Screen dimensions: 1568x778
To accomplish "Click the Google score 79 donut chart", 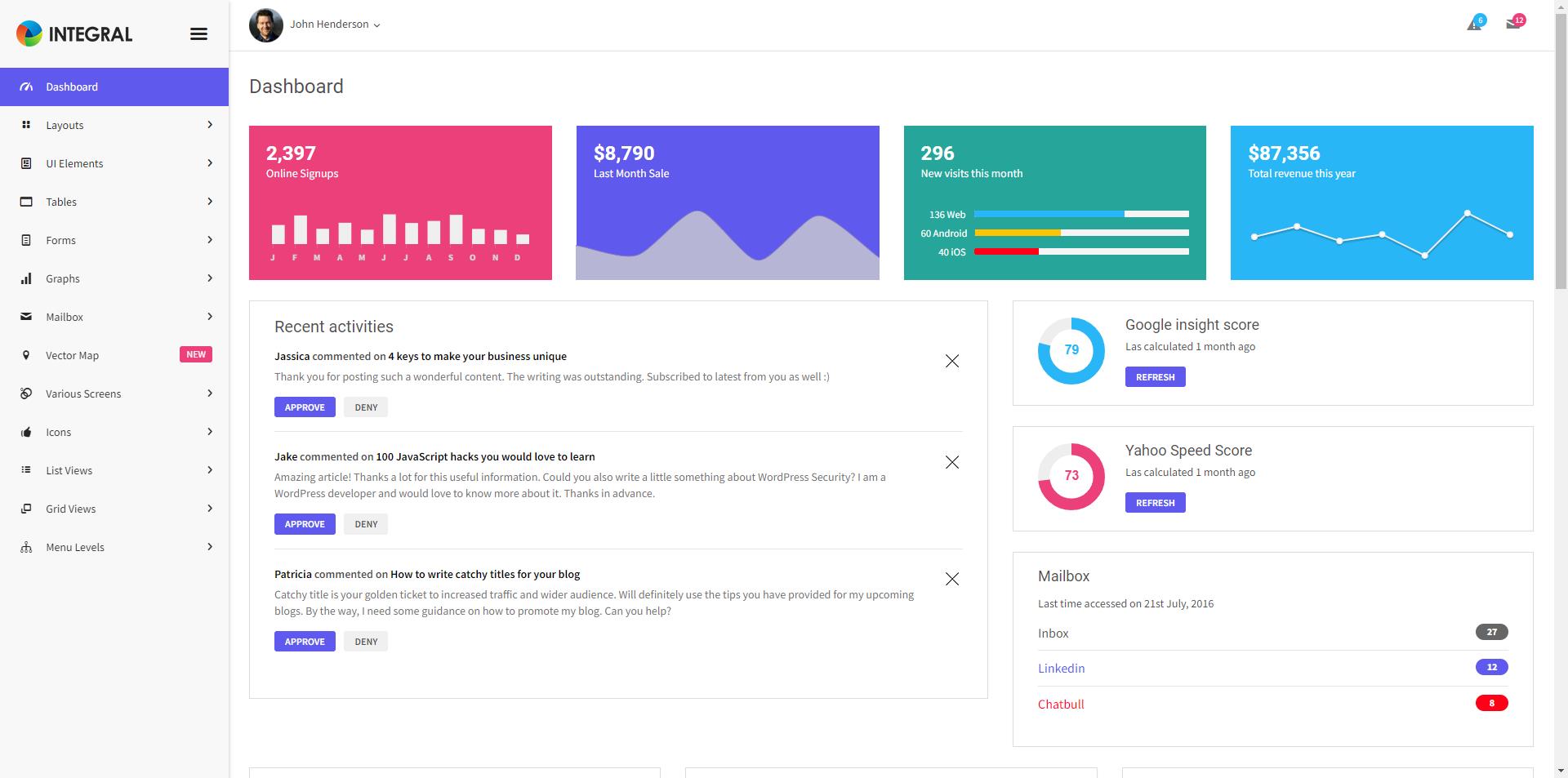I will (x=1071, y=350).
